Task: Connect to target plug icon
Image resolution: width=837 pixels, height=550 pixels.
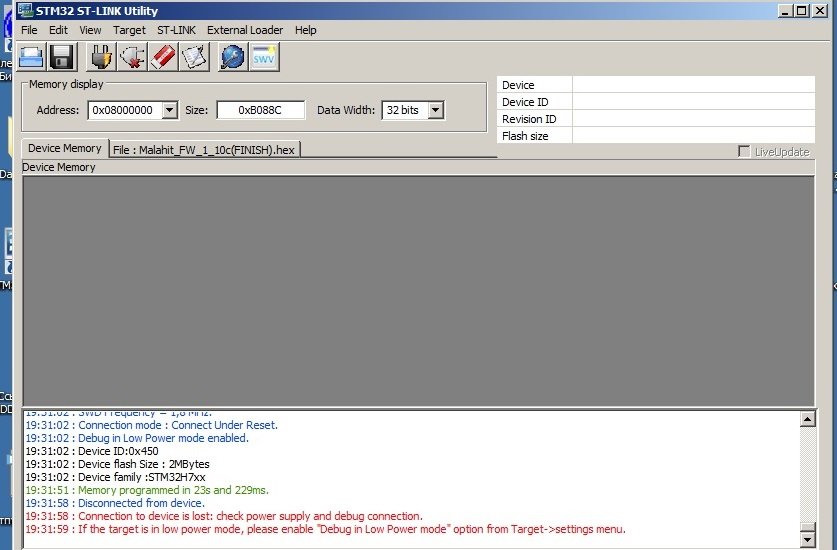Action: pos(101,57)
